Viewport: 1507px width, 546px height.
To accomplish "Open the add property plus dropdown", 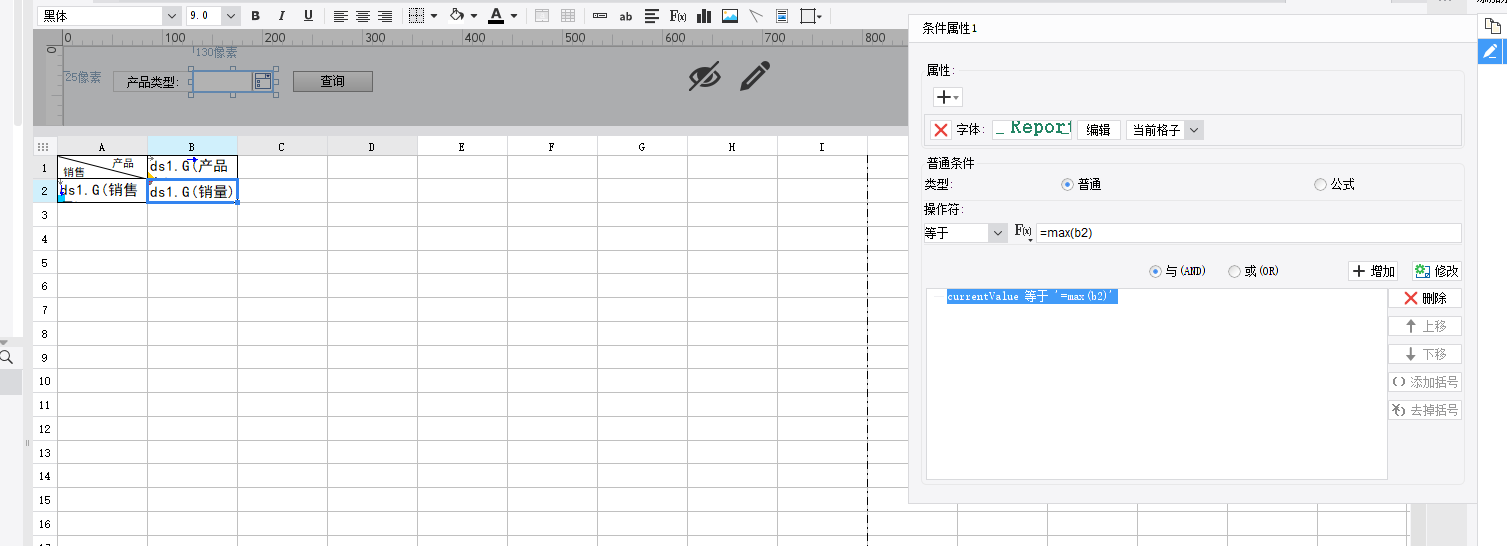I will click(948, 97).
